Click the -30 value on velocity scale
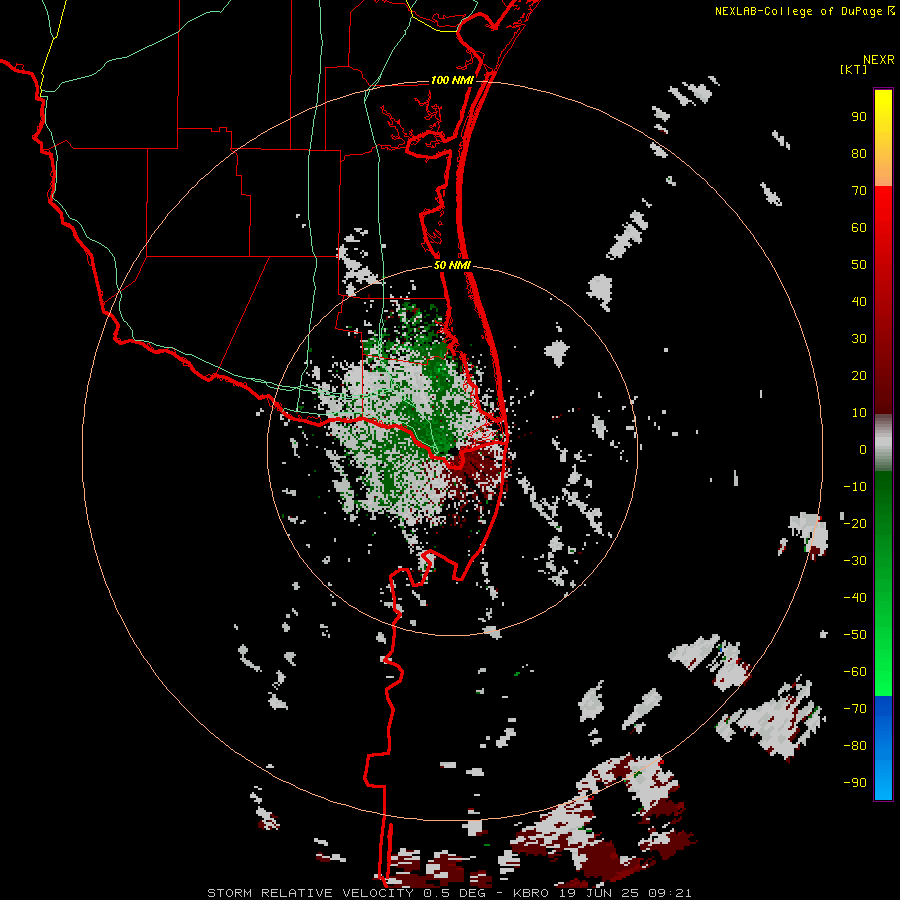Viewport: 900px width, 900px height. pyautogui.click(x=855, y=561)
